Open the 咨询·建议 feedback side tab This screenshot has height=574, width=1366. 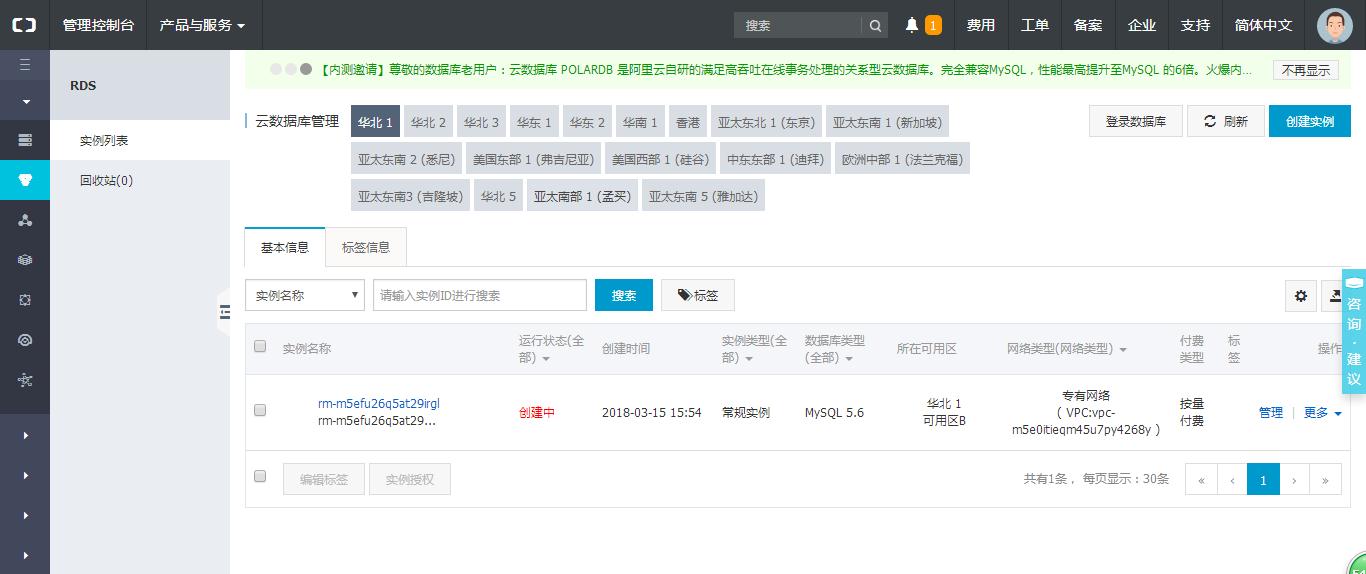[x=1354, y=331]
